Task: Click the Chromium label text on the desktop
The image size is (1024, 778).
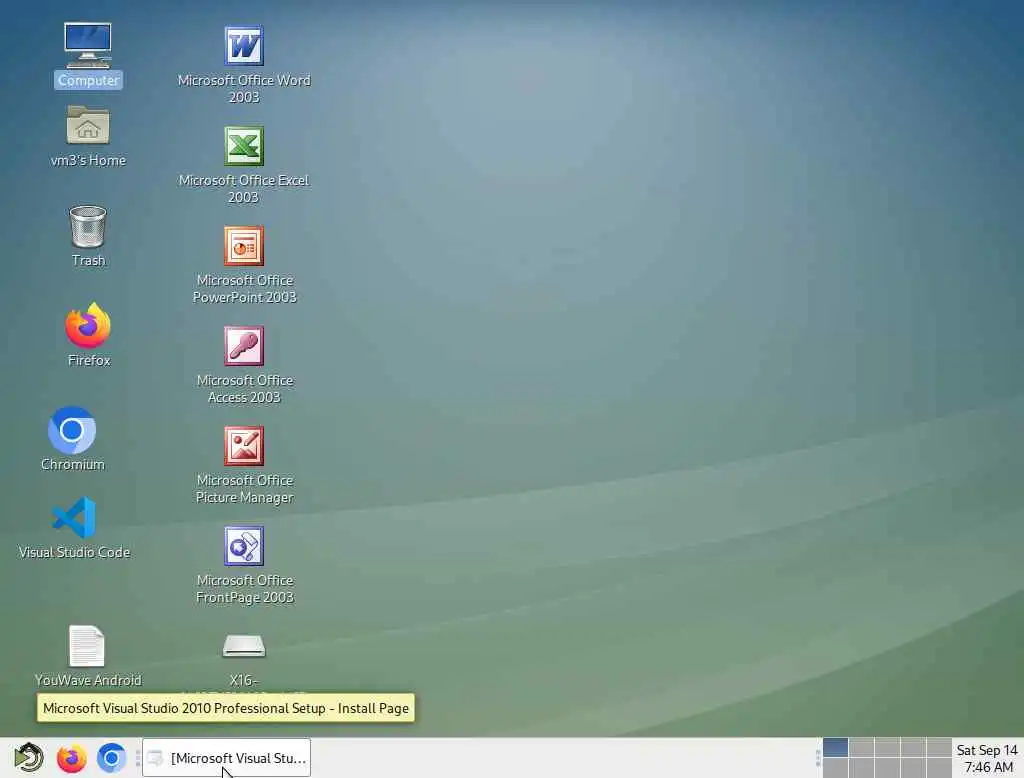Action: click(72, 464)
